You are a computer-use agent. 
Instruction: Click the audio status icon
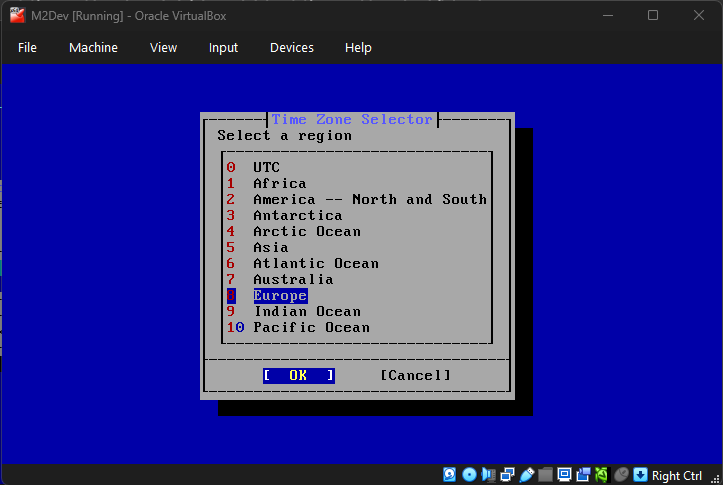click(x=488, y=475)
